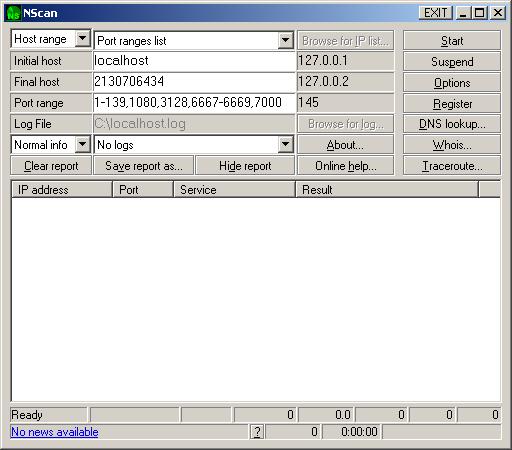Click resolved IP 127.0.0.2 text
Screen dimensions: 512x450
[x=323, y=82]
